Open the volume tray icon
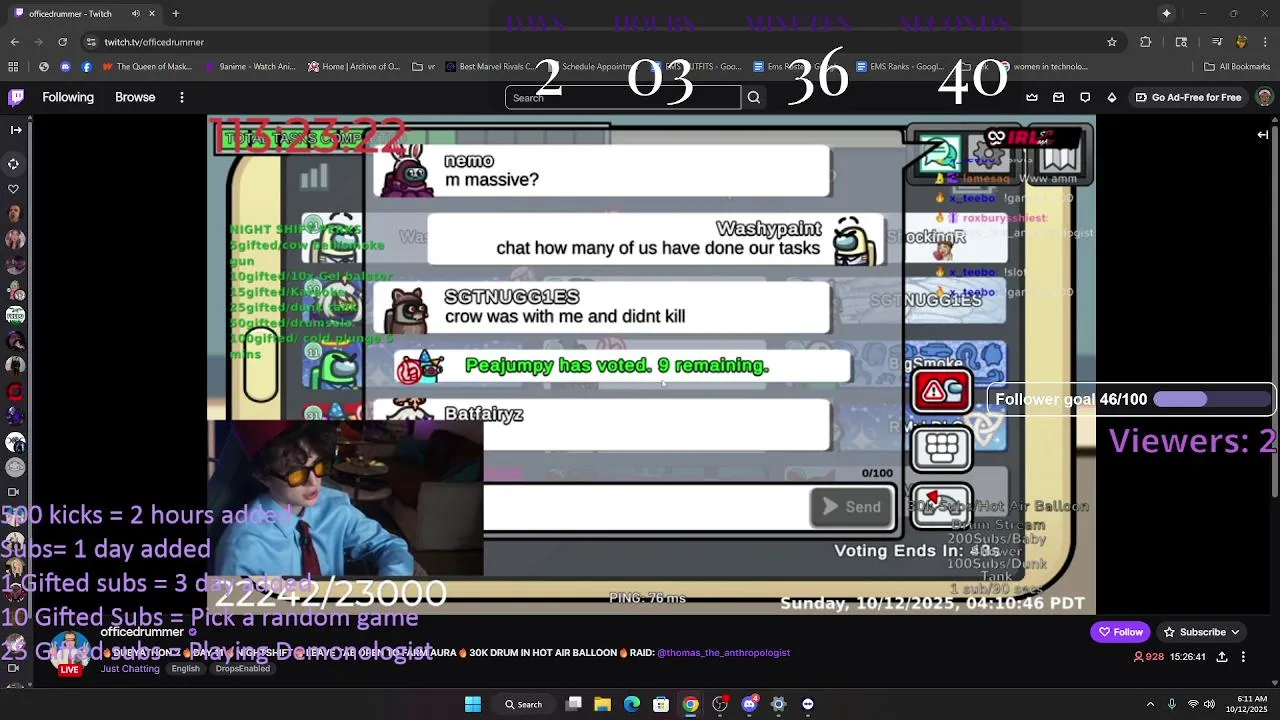The width and height of the screenshot is (1280, 720). 1209,704
